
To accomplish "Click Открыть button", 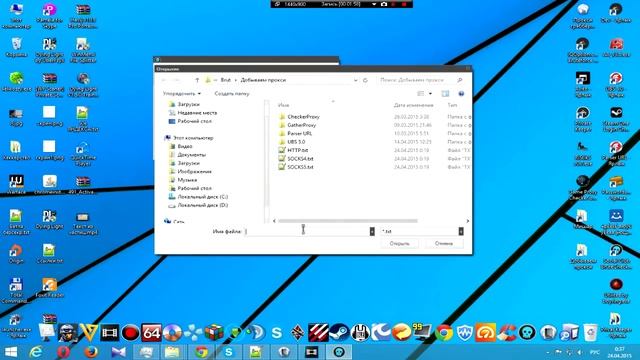I will click(x=400, y=244).
